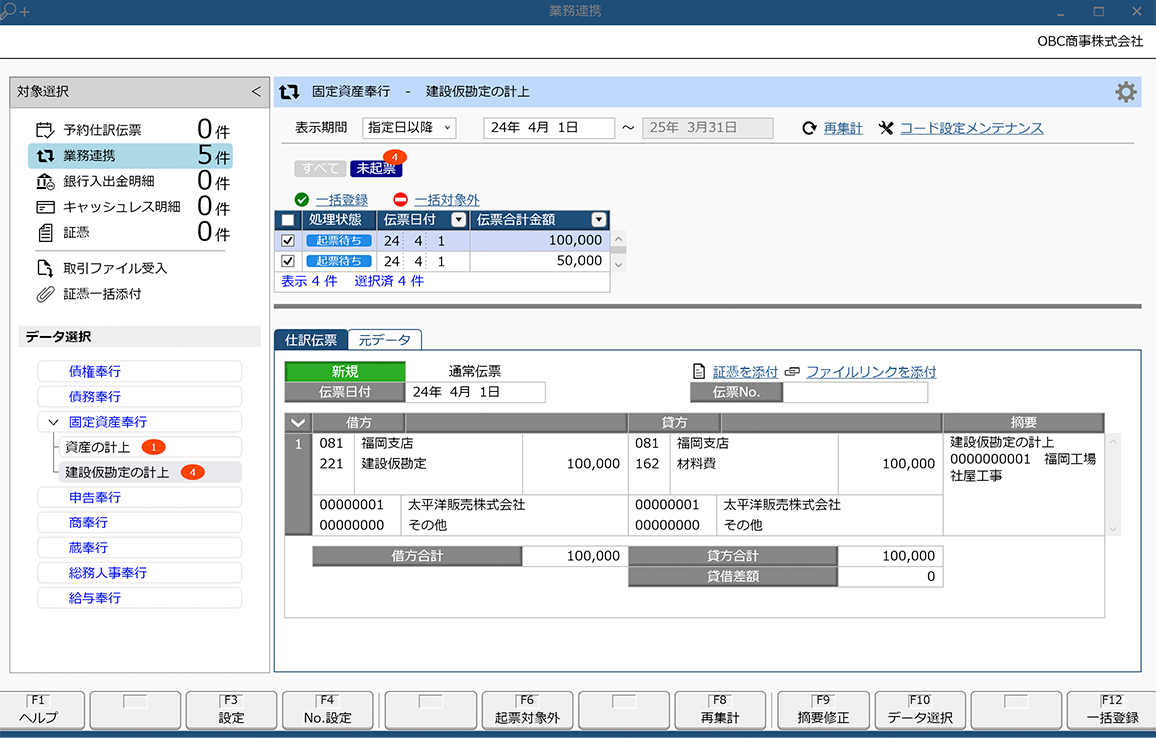Click 取引ファイル受入 file icon
1156x738 pixels.
[45, 268]
